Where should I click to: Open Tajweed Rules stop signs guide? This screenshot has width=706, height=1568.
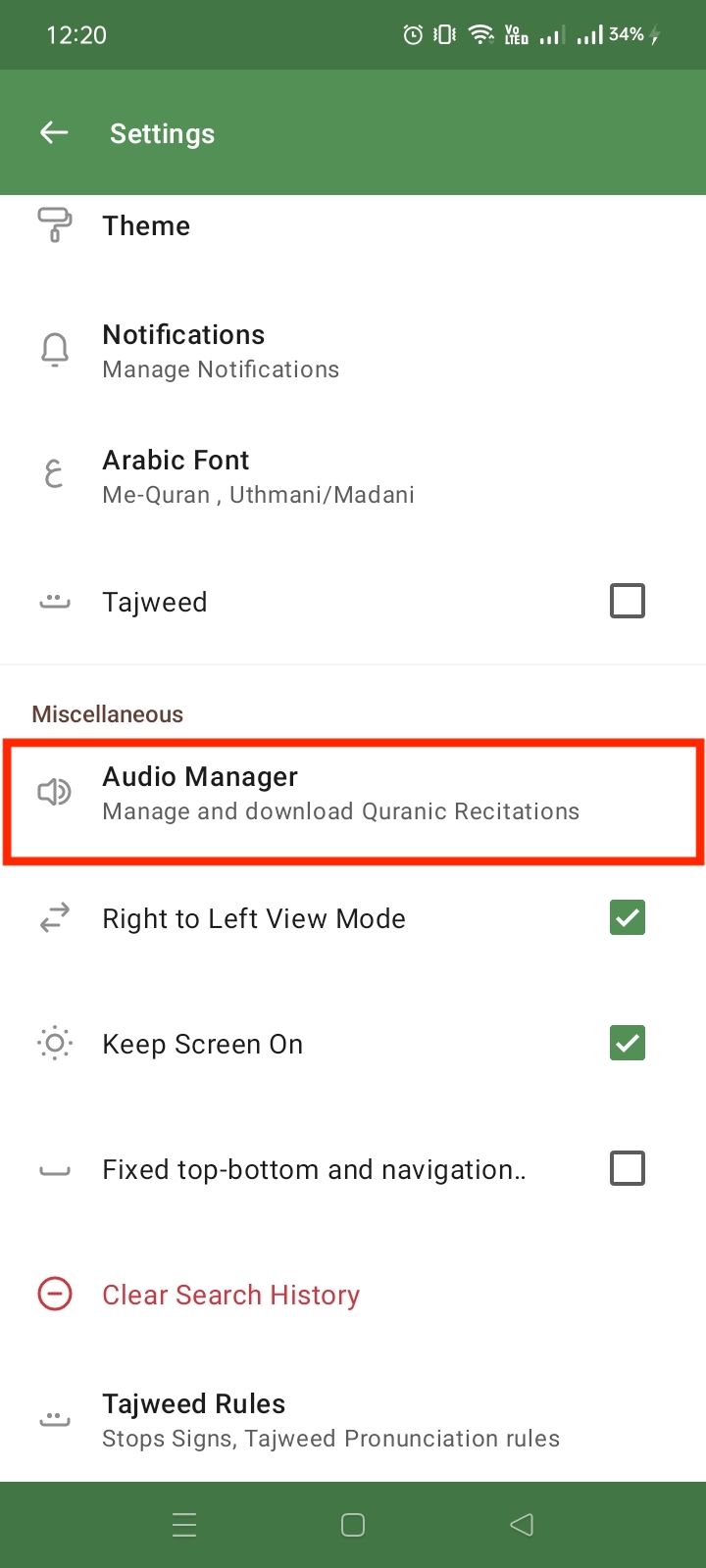click(353, 1420)
